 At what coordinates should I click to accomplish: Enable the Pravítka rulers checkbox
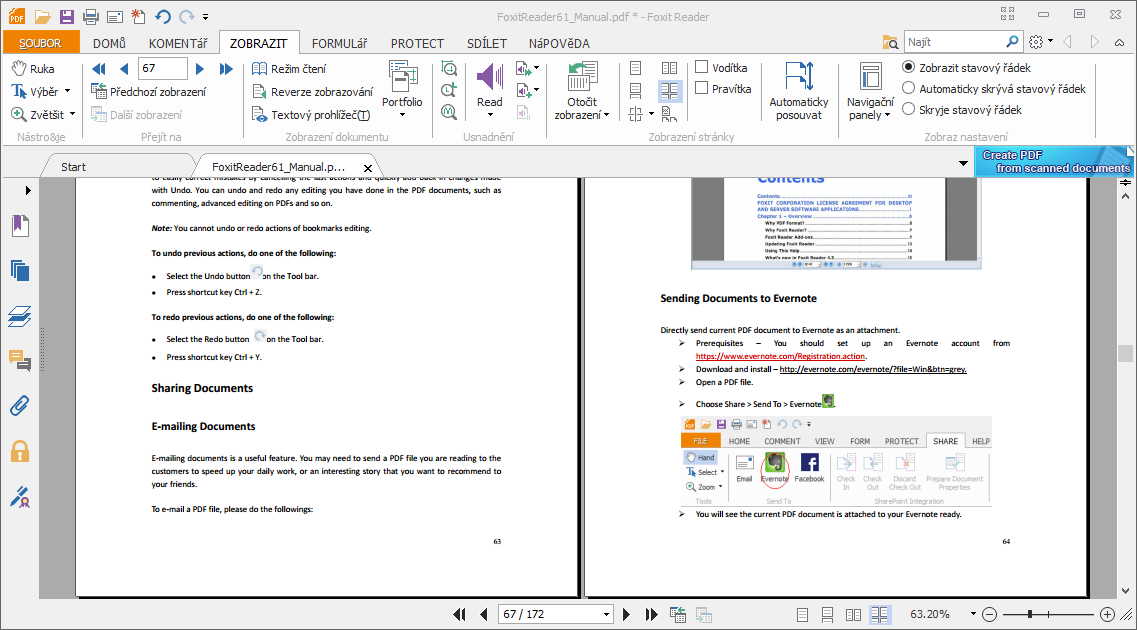pos(702,88)
